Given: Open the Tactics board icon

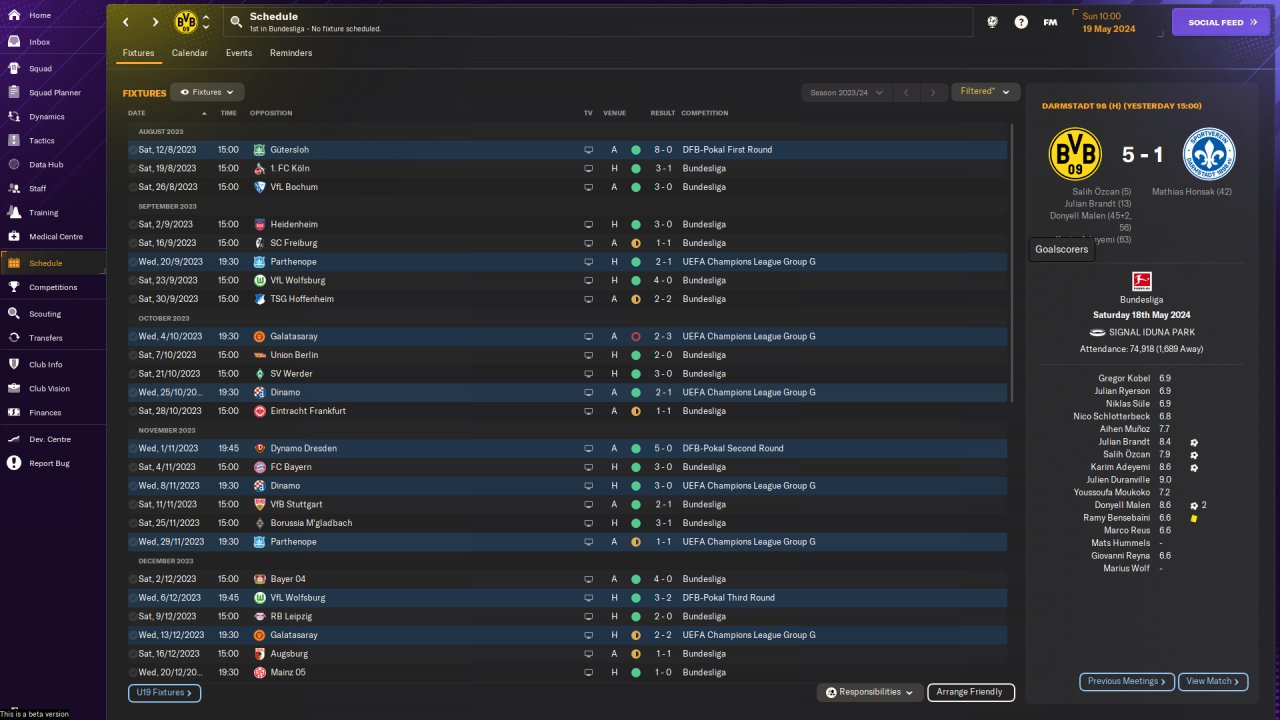Looking at the screenshot, I should point(14,141).
